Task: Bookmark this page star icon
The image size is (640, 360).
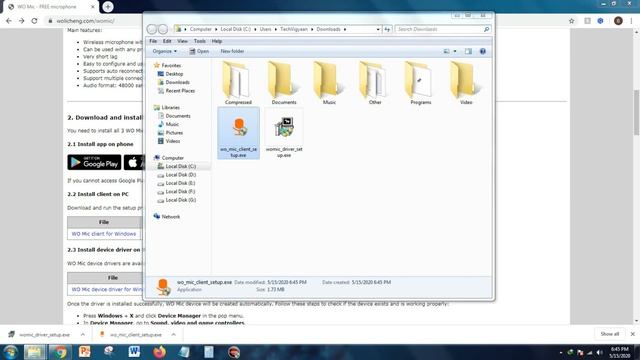Action: [x=571, y=21]
